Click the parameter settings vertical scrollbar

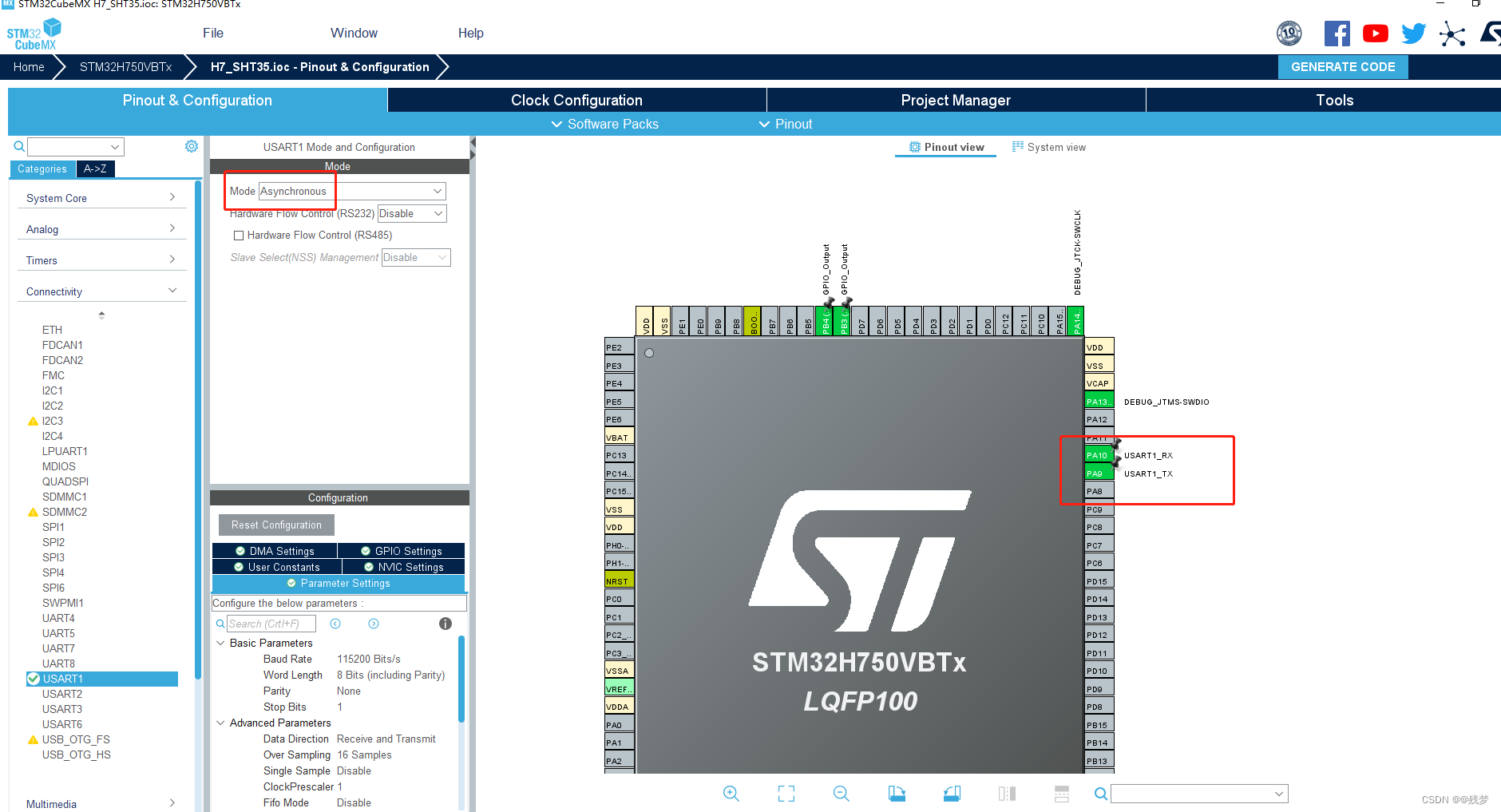point(461,679)
